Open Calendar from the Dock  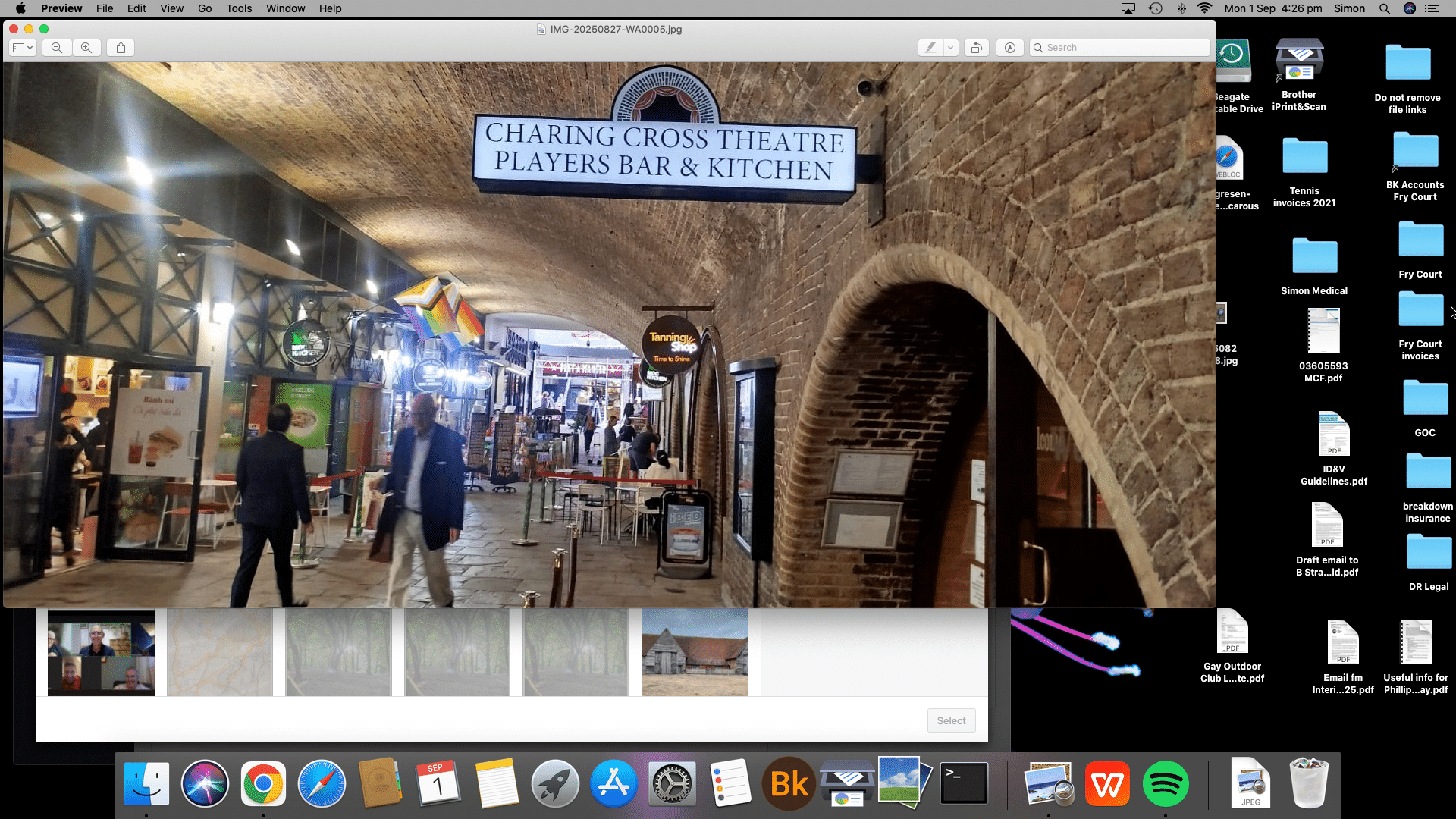[x=438, y=783]
